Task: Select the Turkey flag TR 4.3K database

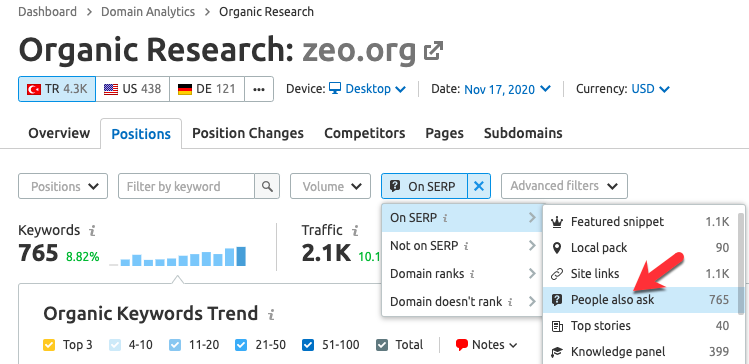Action: [57, 89]
